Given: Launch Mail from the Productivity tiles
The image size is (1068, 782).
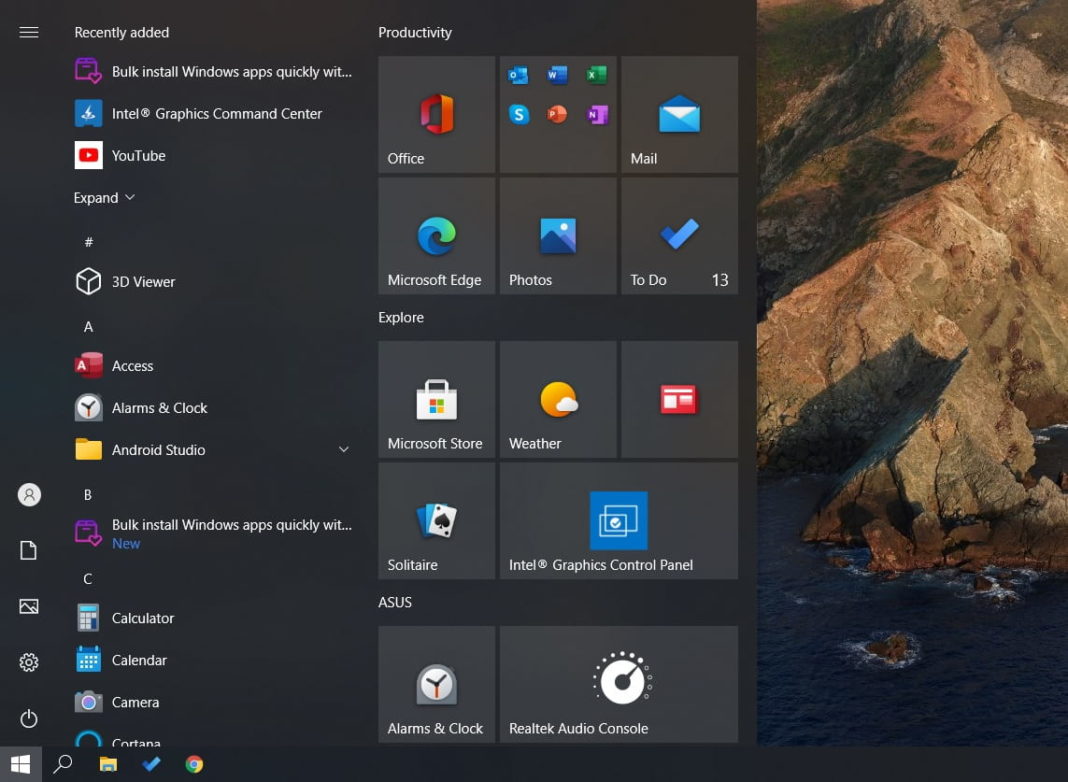Looking at the screenshot, I should point(679,114).
